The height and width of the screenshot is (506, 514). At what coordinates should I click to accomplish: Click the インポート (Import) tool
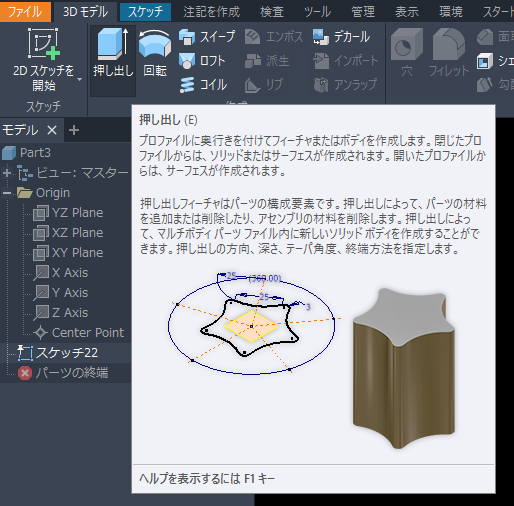[x=346, y=61]
